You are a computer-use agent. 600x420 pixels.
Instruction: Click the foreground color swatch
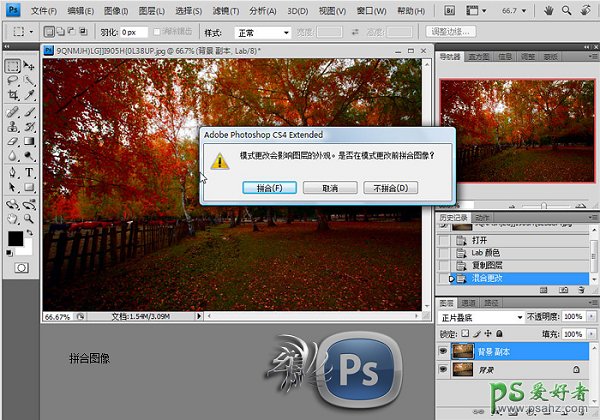pyautogui.click(x=16, y=239)
